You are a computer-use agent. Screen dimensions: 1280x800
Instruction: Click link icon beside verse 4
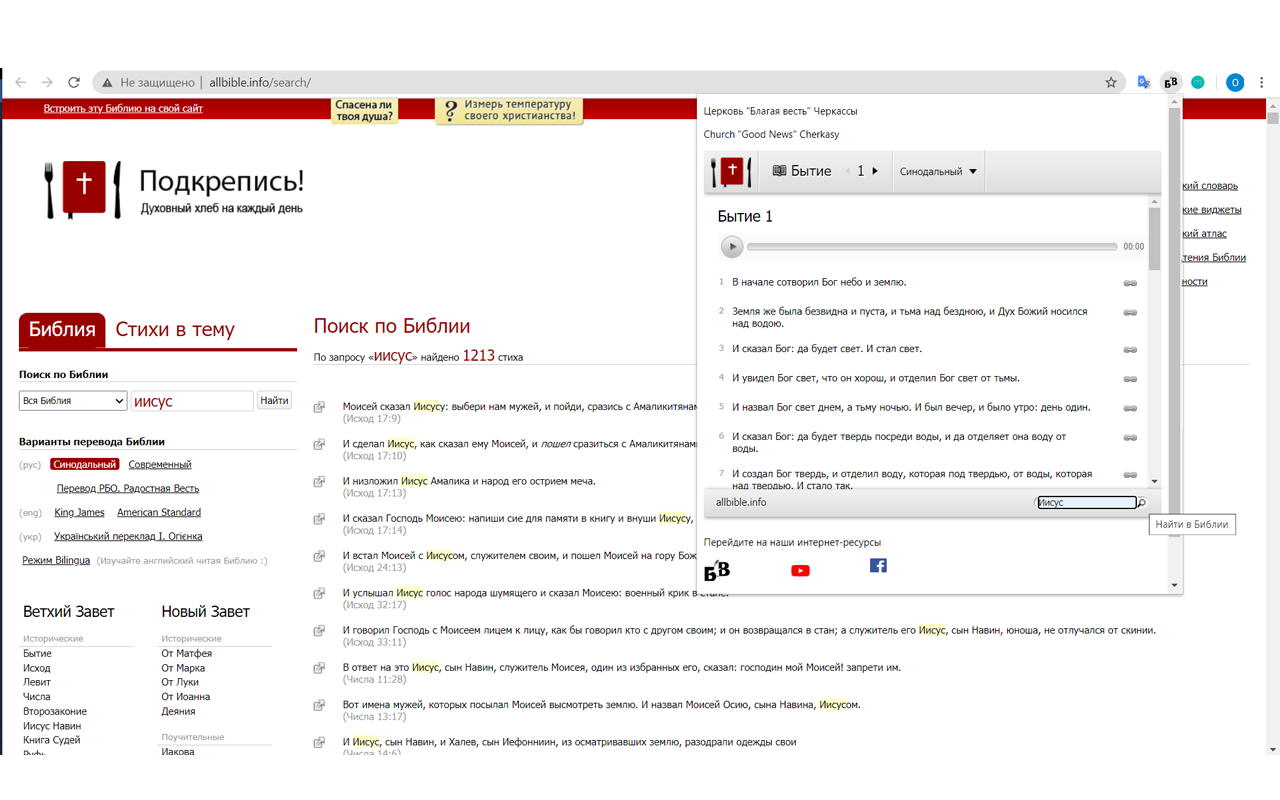pos(1130,379)
